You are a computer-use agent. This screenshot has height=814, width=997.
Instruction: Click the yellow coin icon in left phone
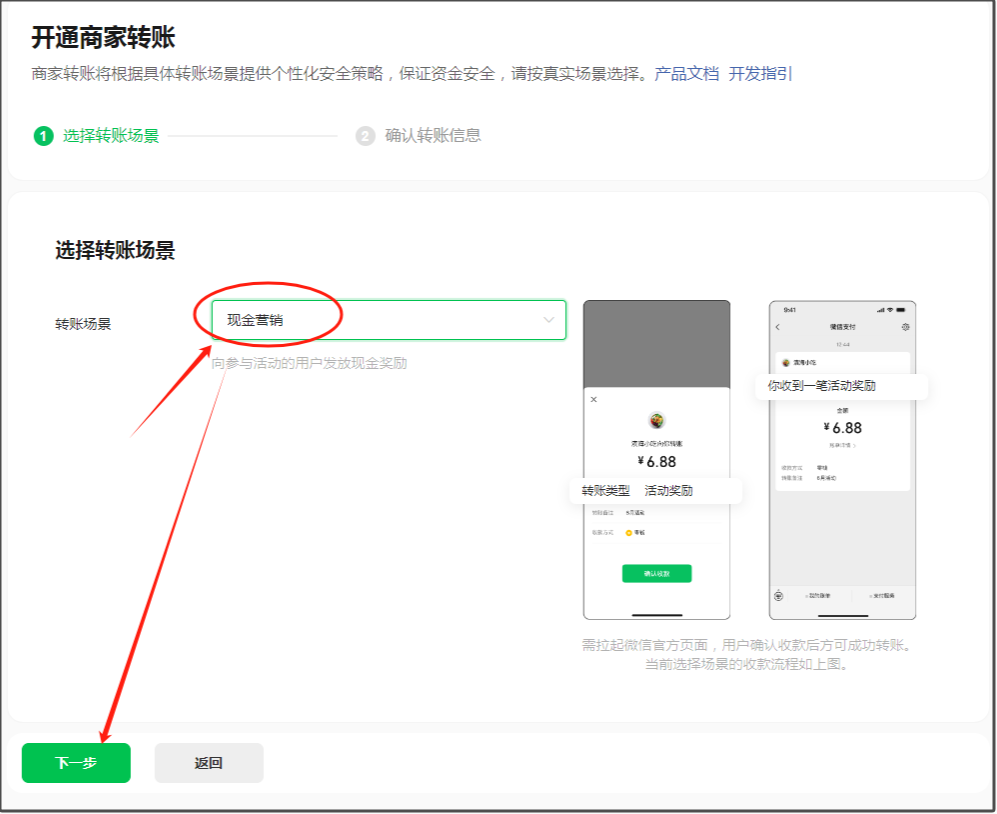[x=628, y=532]
